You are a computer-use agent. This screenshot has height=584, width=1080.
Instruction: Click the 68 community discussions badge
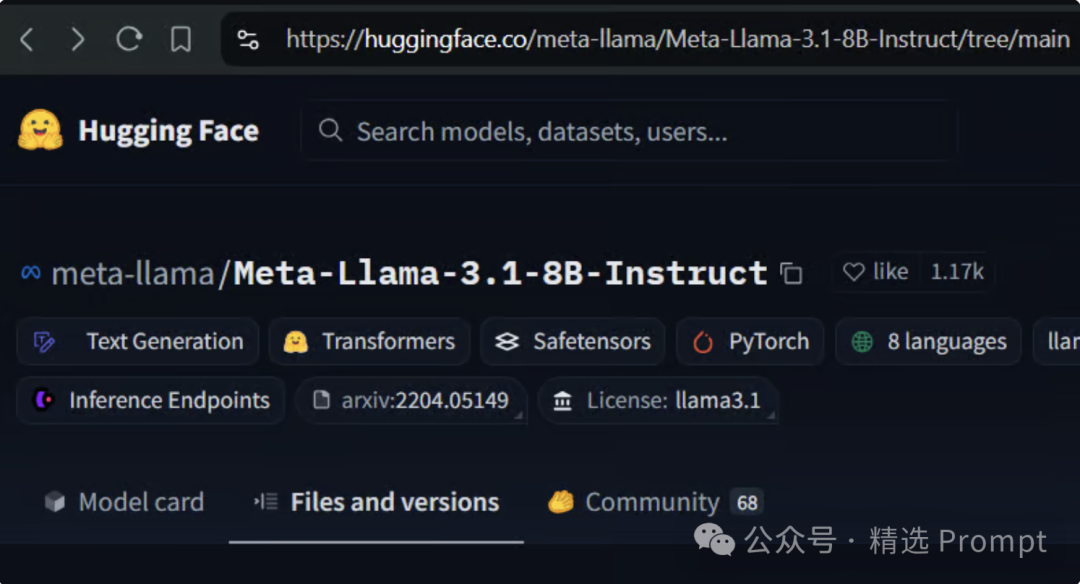pos(747,503)
